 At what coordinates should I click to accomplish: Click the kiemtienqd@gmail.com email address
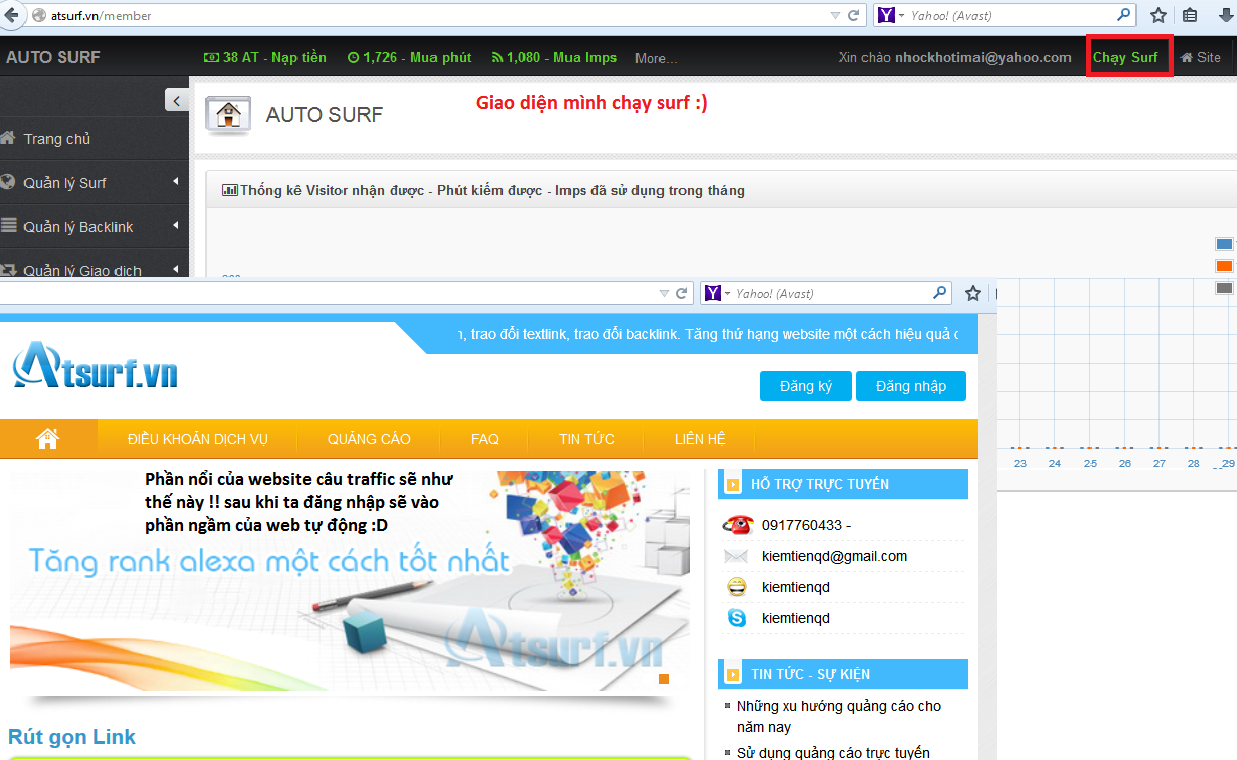click(x=834, y=556)
